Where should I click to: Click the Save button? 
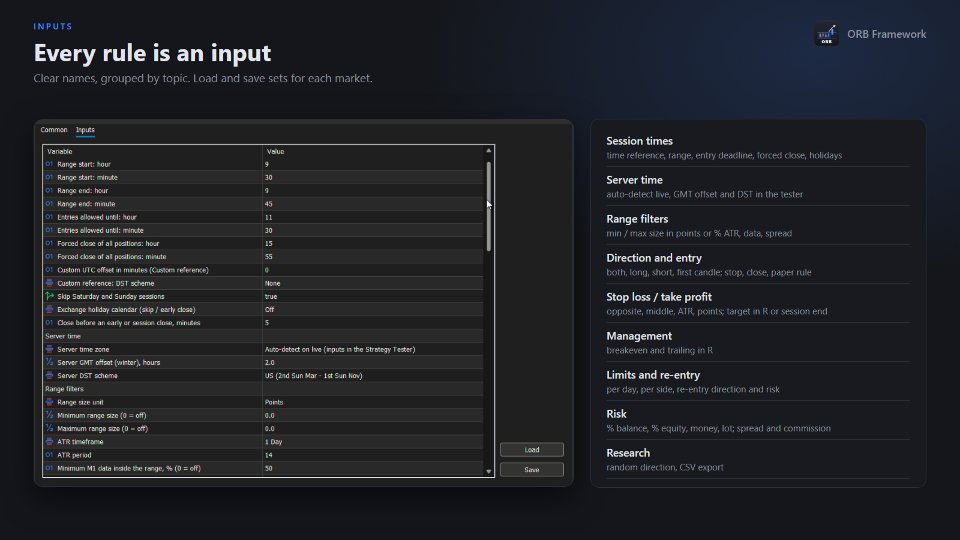coord(531,470)
